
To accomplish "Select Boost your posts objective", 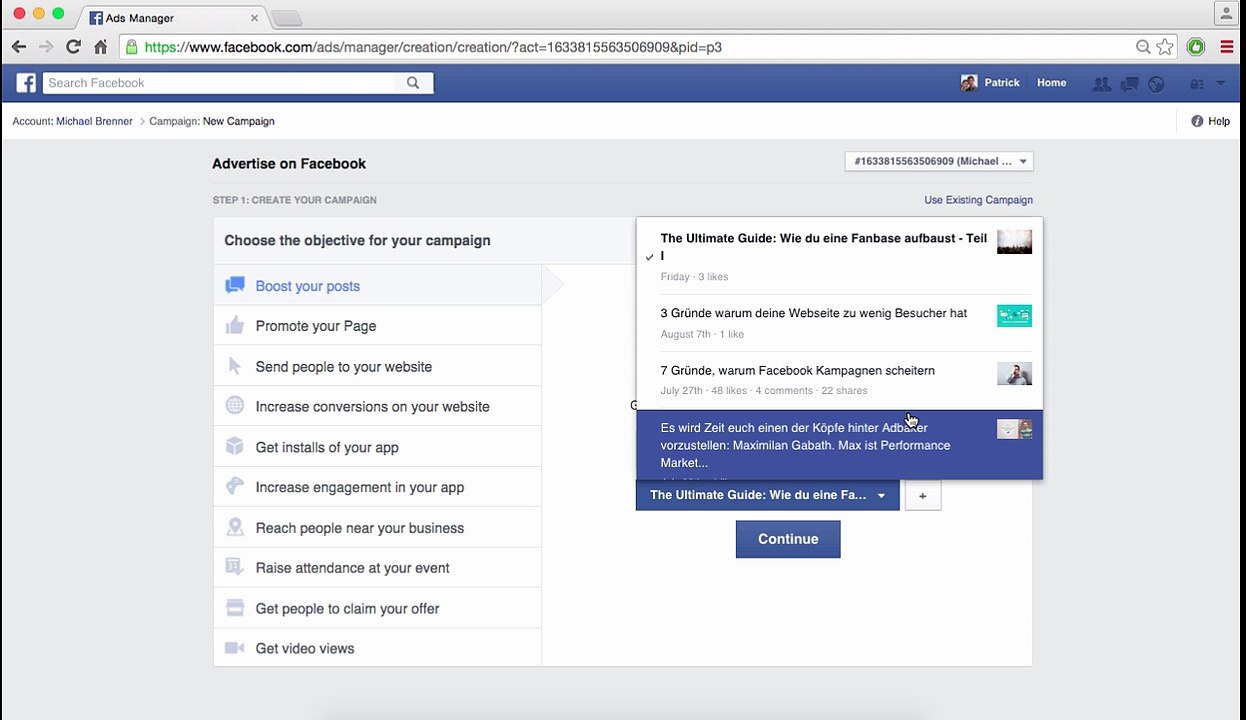I will click(x=378, y=286).
